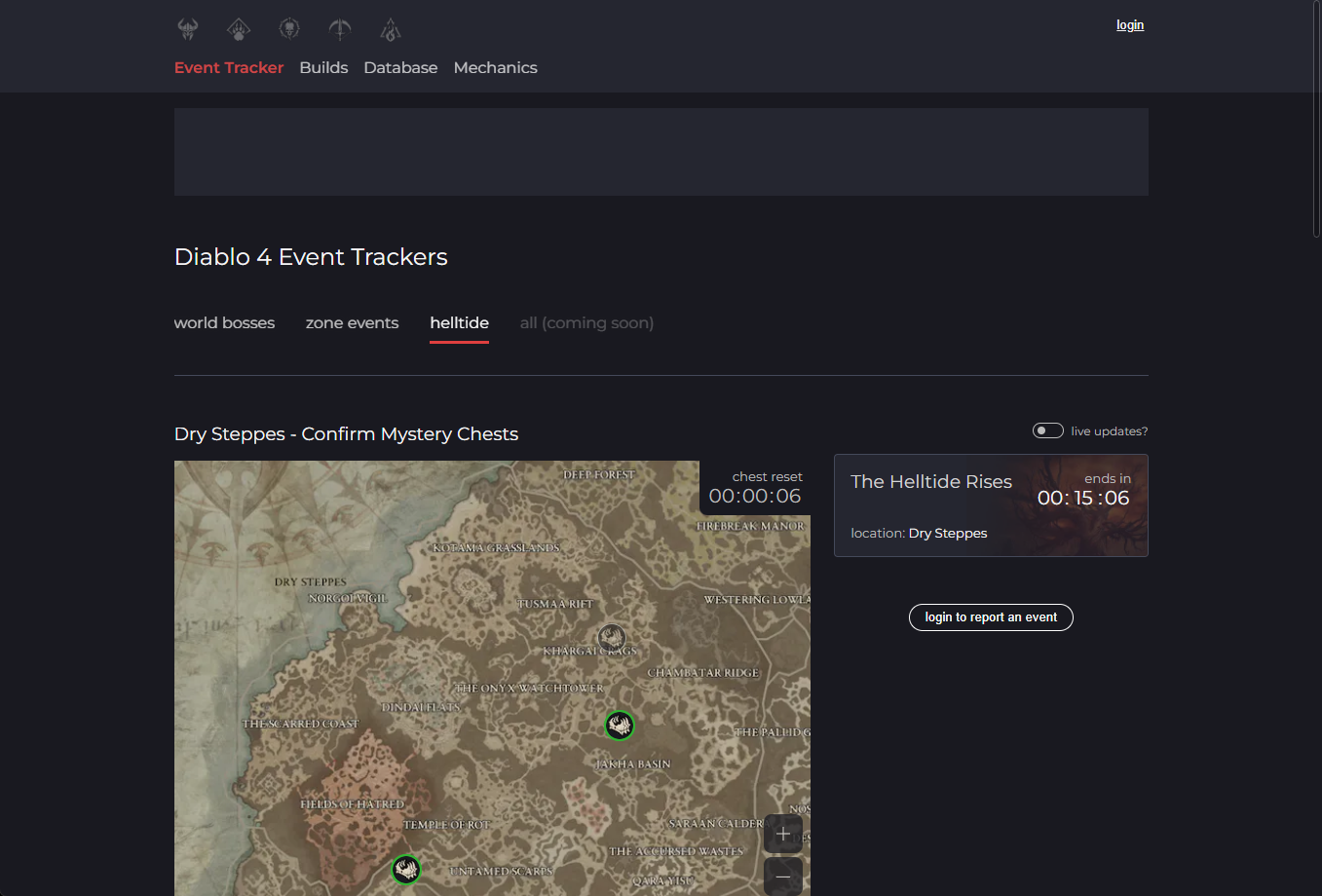
Task: Click the banner ad placeholder area
Action: 661,152
